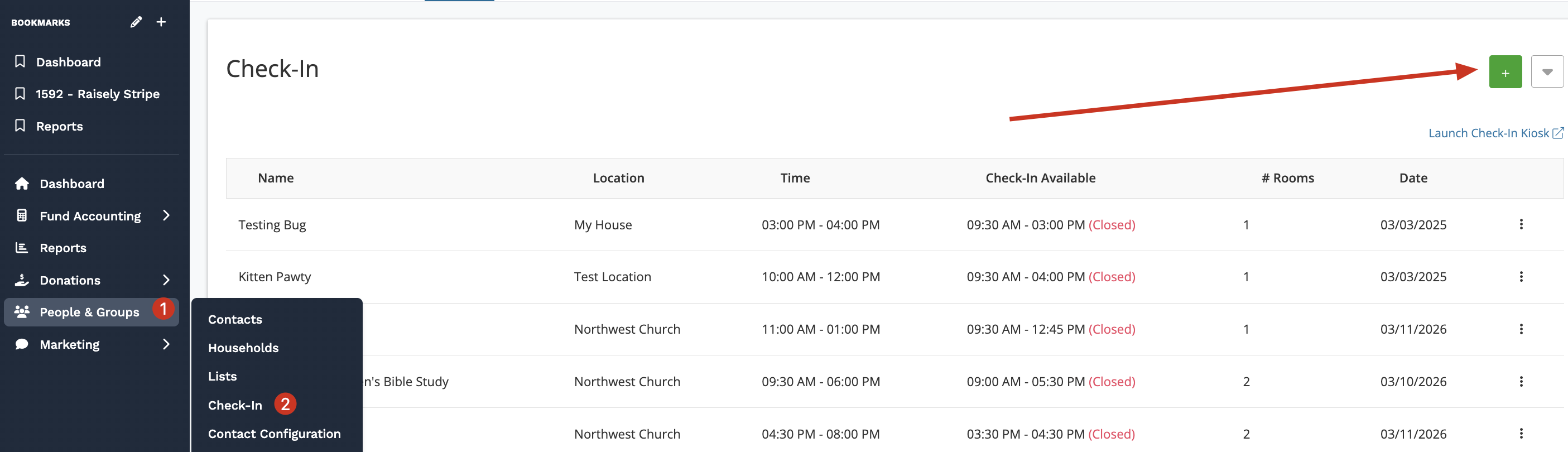The width and height of the screenshot is (1568, 452).
Task: Sort by the Name column header
Action: coord(275,178)
